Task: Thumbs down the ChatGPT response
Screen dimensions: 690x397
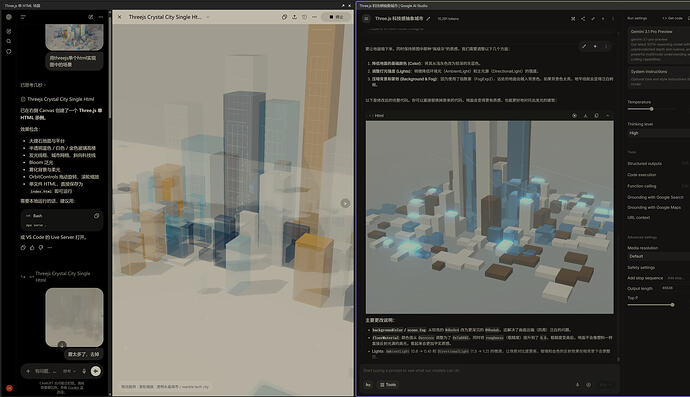Action: 41,248
